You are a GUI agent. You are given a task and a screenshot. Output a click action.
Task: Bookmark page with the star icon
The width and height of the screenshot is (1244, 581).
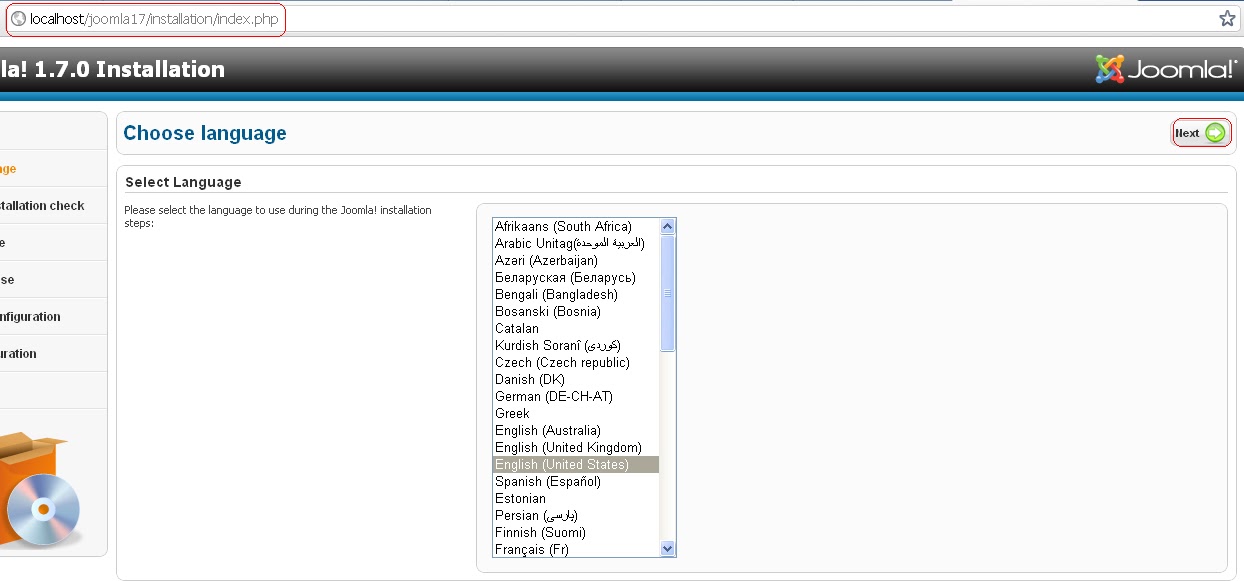pos(1227,18)
